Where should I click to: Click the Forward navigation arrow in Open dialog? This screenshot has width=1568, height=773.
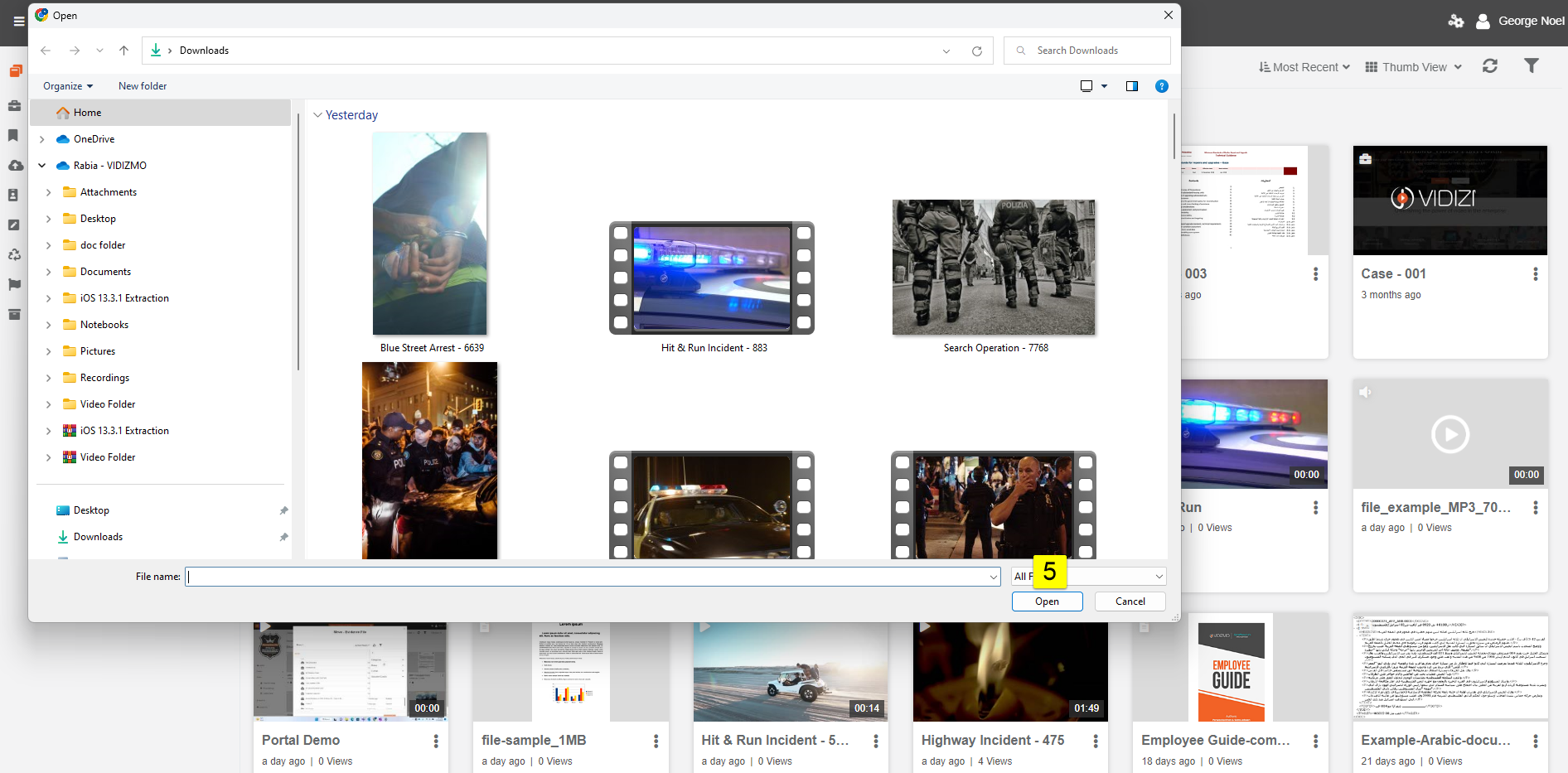pyautogui.click(x=75, y=51)
